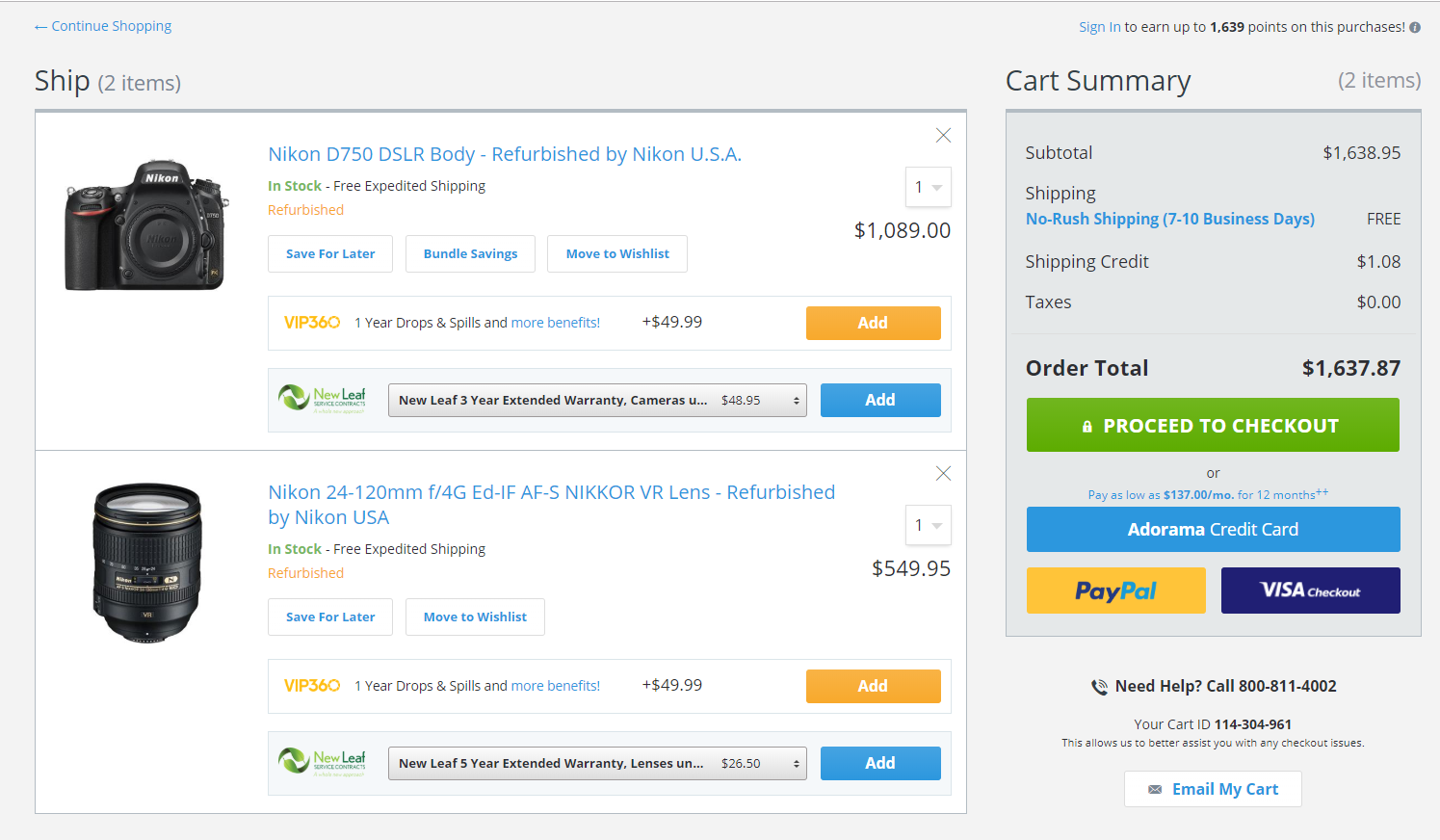Screen dimensions: 1440x840
Task: Click Email My Cart button
Action: tap(1213, 789)
